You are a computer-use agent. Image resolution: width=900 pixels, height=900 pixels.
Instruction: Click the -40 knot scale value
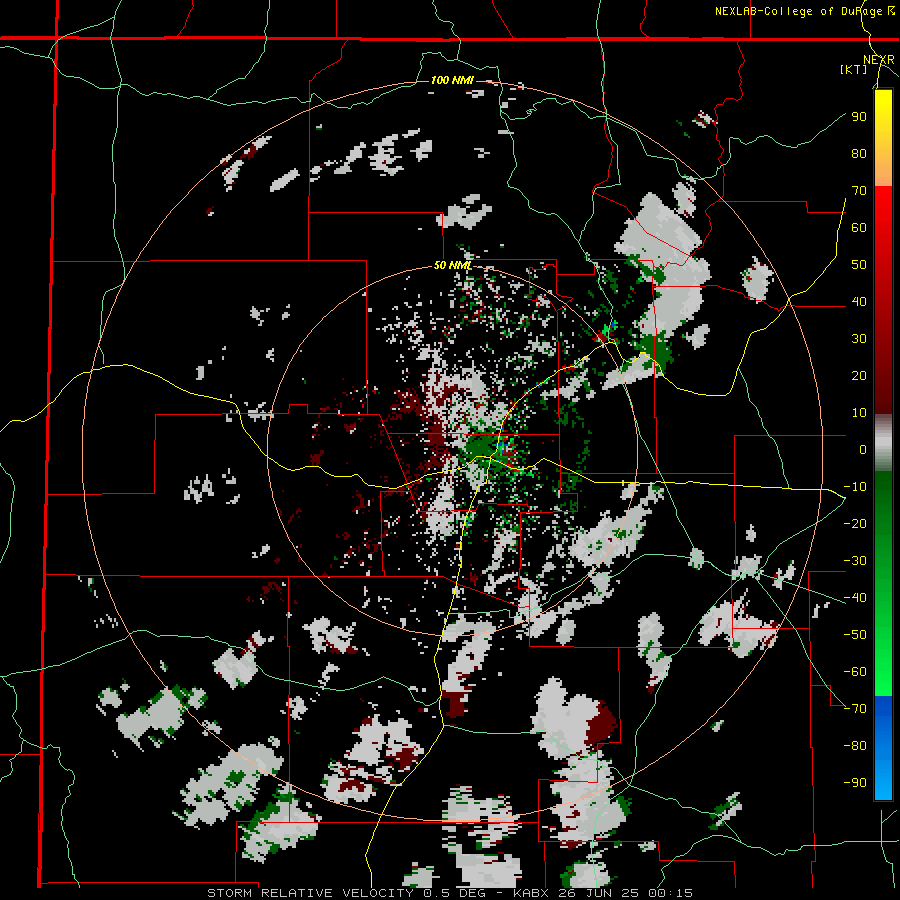point(855,598)
